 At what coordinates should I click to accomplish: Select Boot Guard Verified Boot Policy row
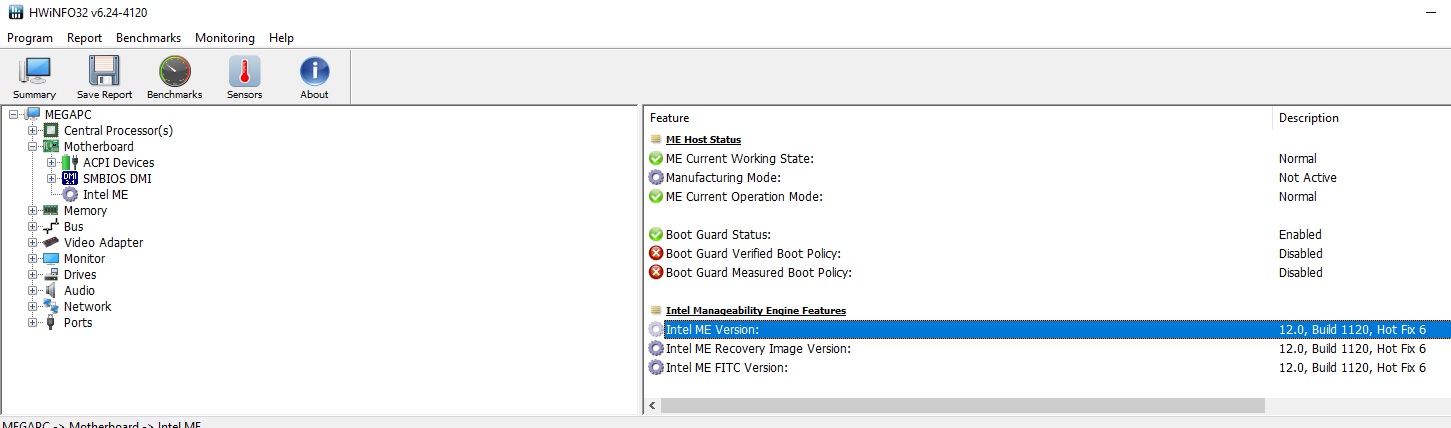point(753,254)
